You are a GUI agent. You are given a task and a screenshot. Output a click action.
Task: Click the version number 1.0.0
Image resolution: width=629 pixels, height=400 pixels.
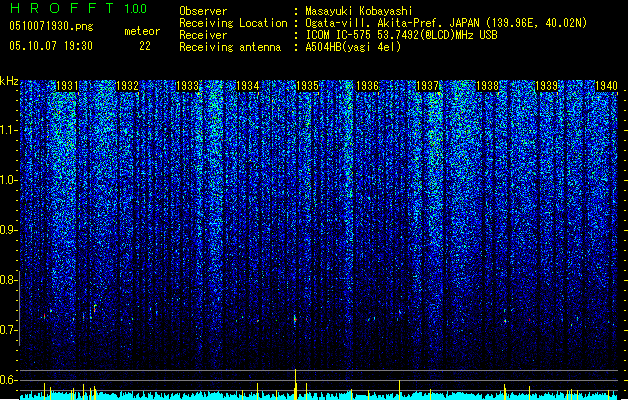tap(135, 9)
